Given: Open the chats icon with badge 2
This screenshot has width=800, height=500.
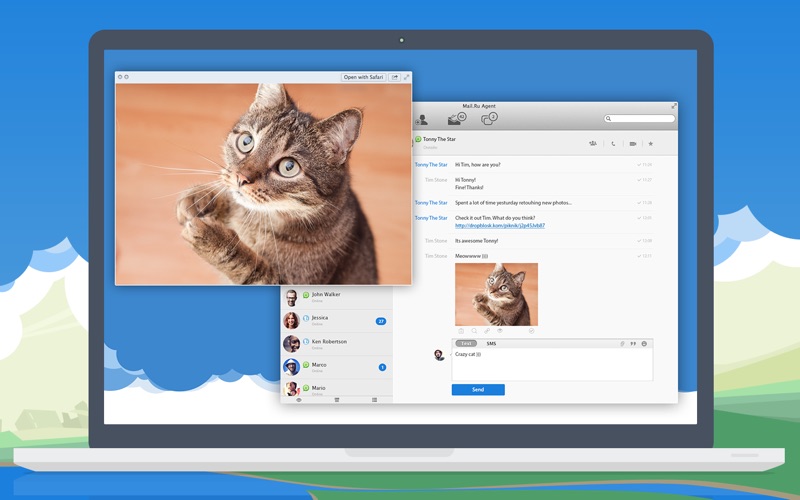Looking at the screenshot, I should (489, 119).
